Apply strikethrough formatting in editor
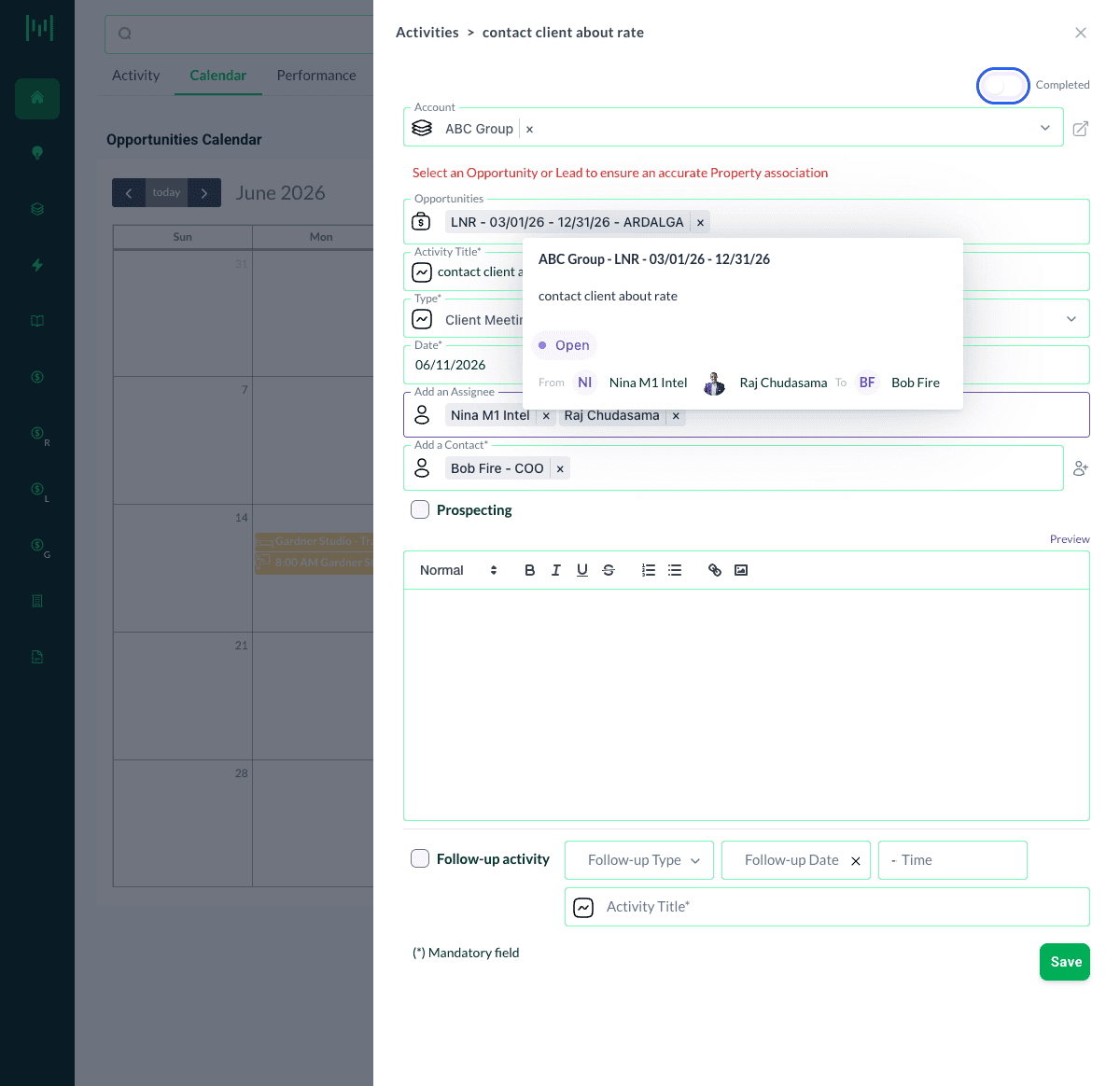Image resolution: width=1120 pixels, height=1086 pixels. click(x=609, y=570)
